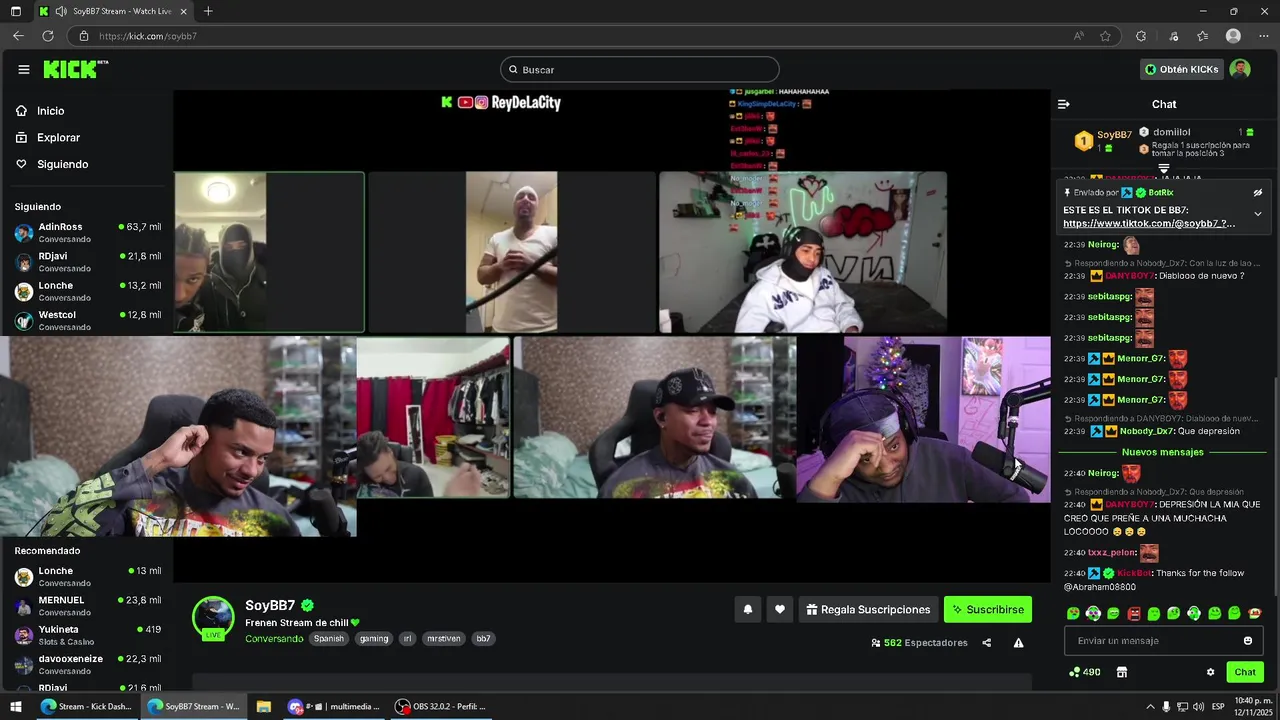Click the Enviar un mensaje field

click(x=1163, y=641)
